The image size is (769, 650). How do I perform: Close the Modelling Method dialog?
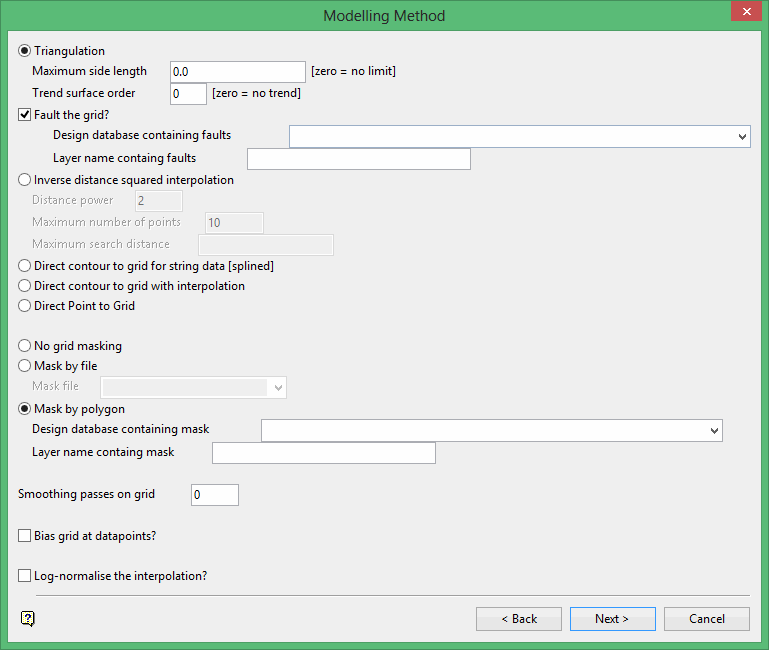(x=746, y=11)
